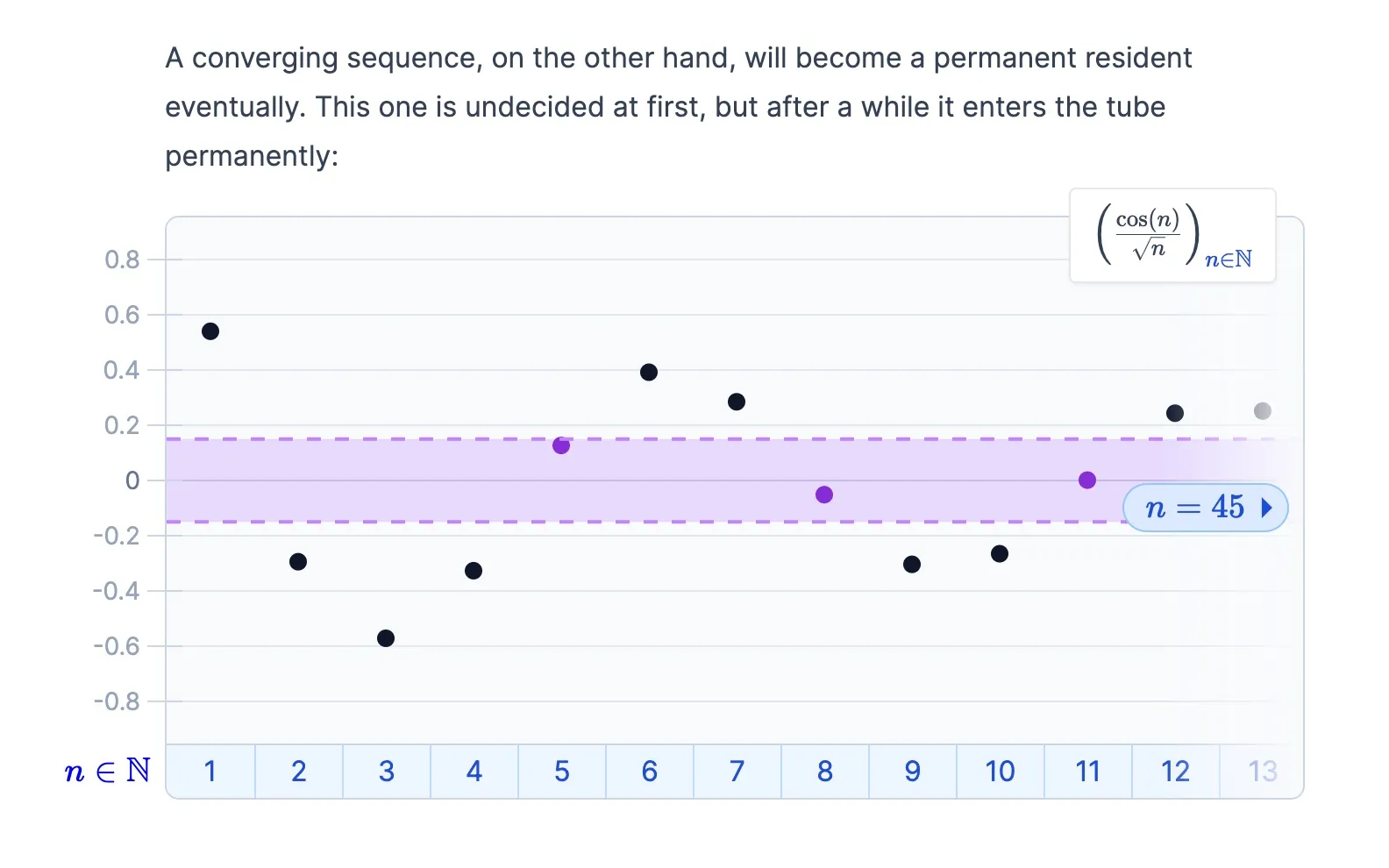Click the black data point at n=6
Screen dimensions: 1389x868
tap(649, 373)
